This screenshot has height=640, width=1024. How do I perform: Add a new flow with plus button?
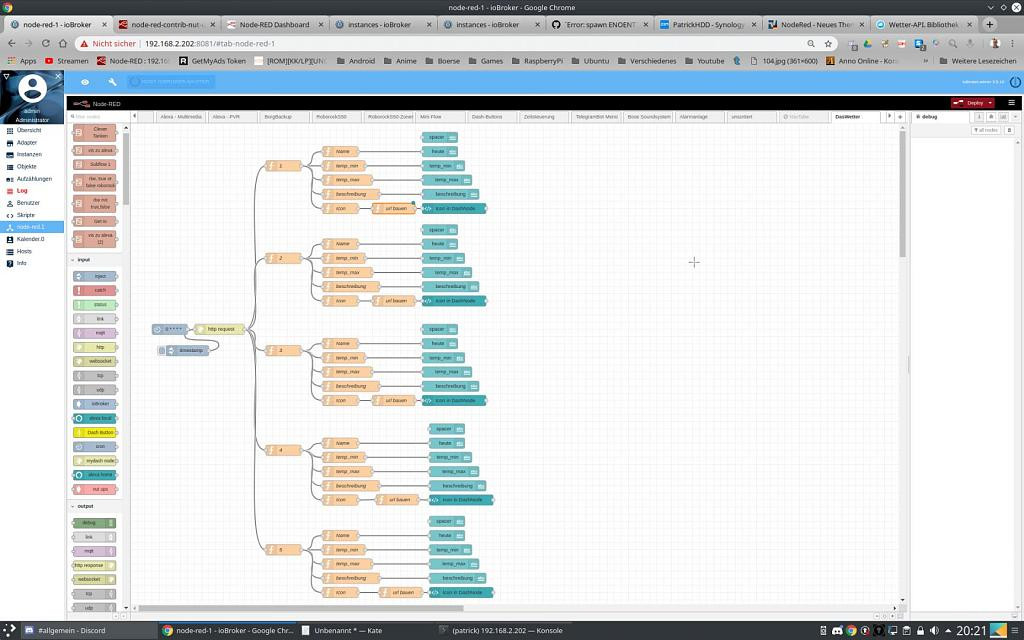tap(901, 117)
